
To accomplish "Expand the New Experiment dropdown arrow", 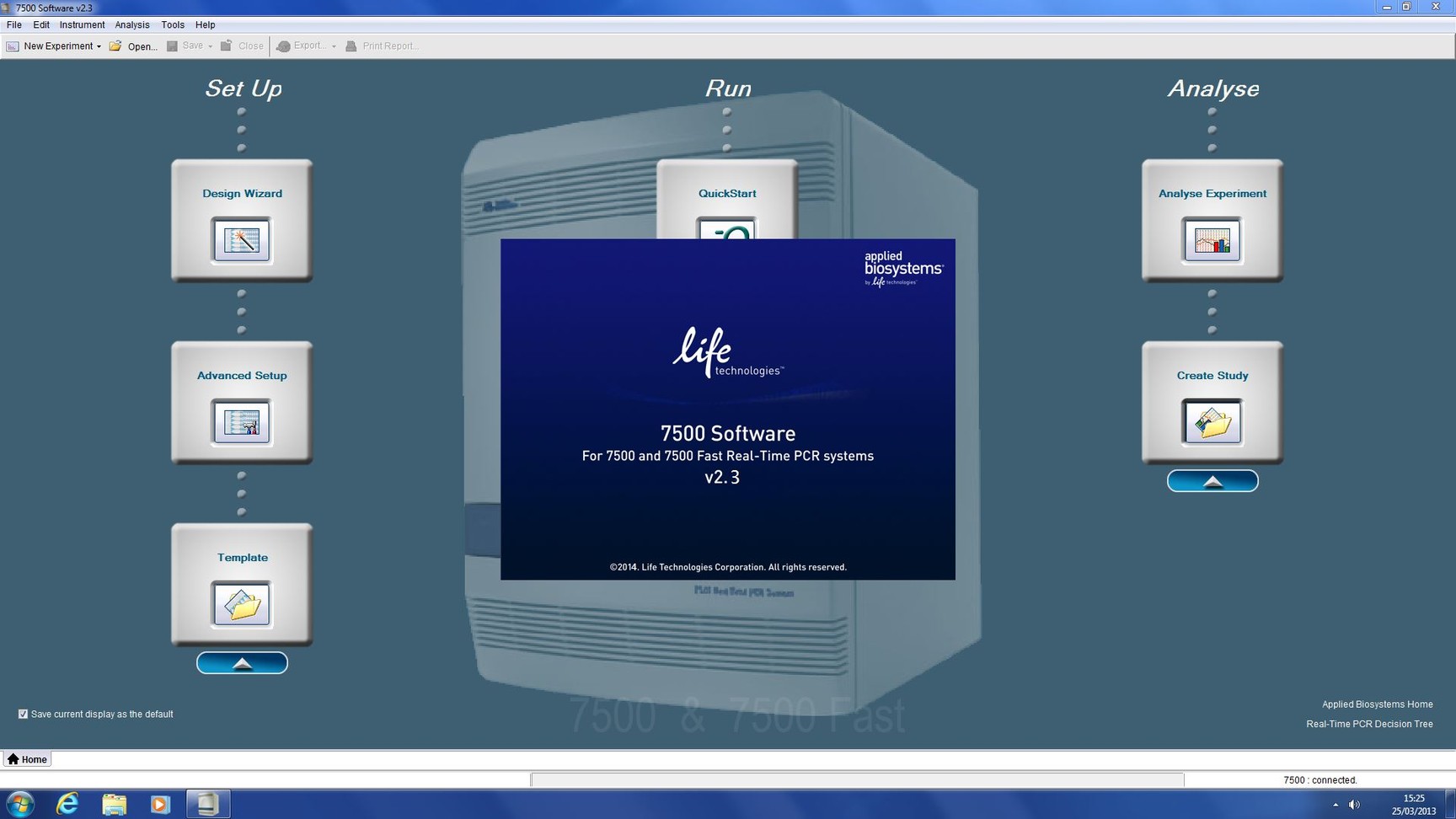I will click(x=99, y=46).
